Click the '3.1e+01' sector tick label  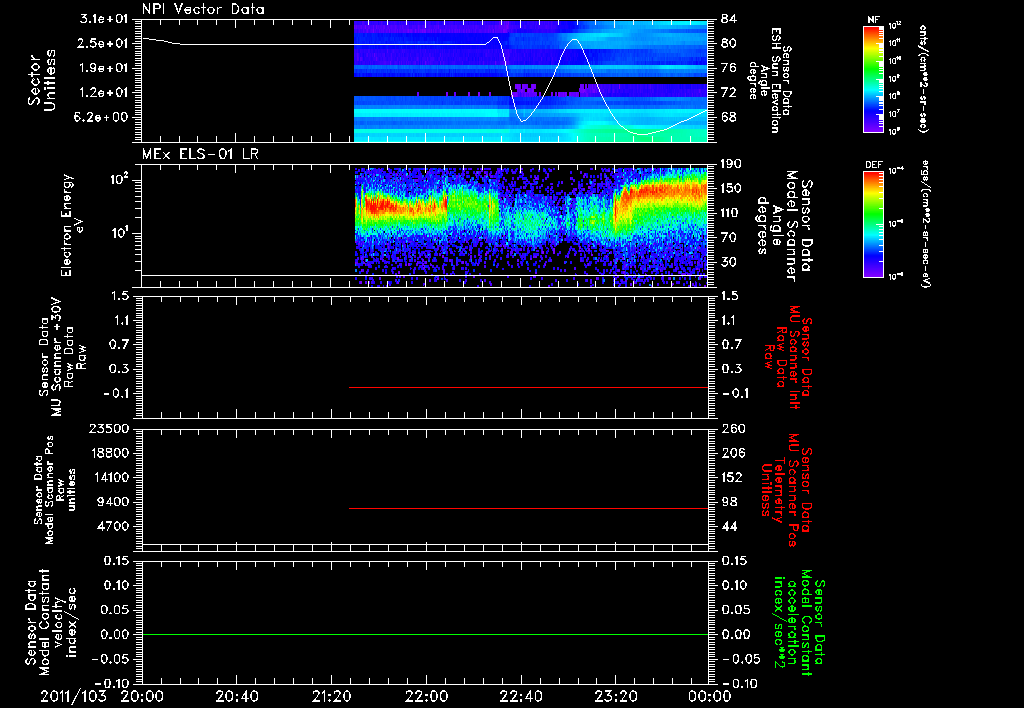pos(104,18)
